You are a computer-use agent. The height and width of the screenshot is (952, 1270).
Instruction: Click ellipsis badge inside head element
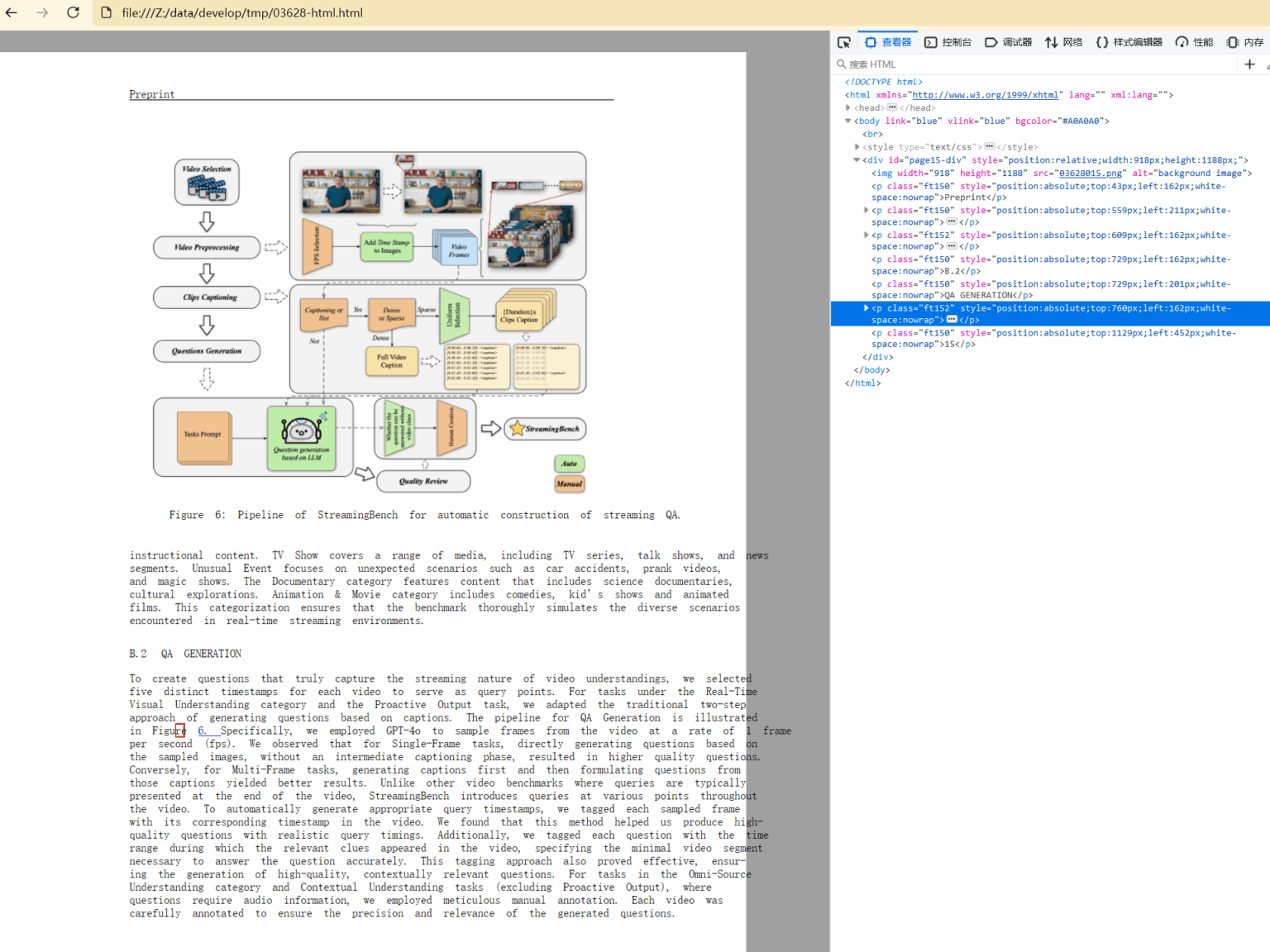click(x=892, y=107)
